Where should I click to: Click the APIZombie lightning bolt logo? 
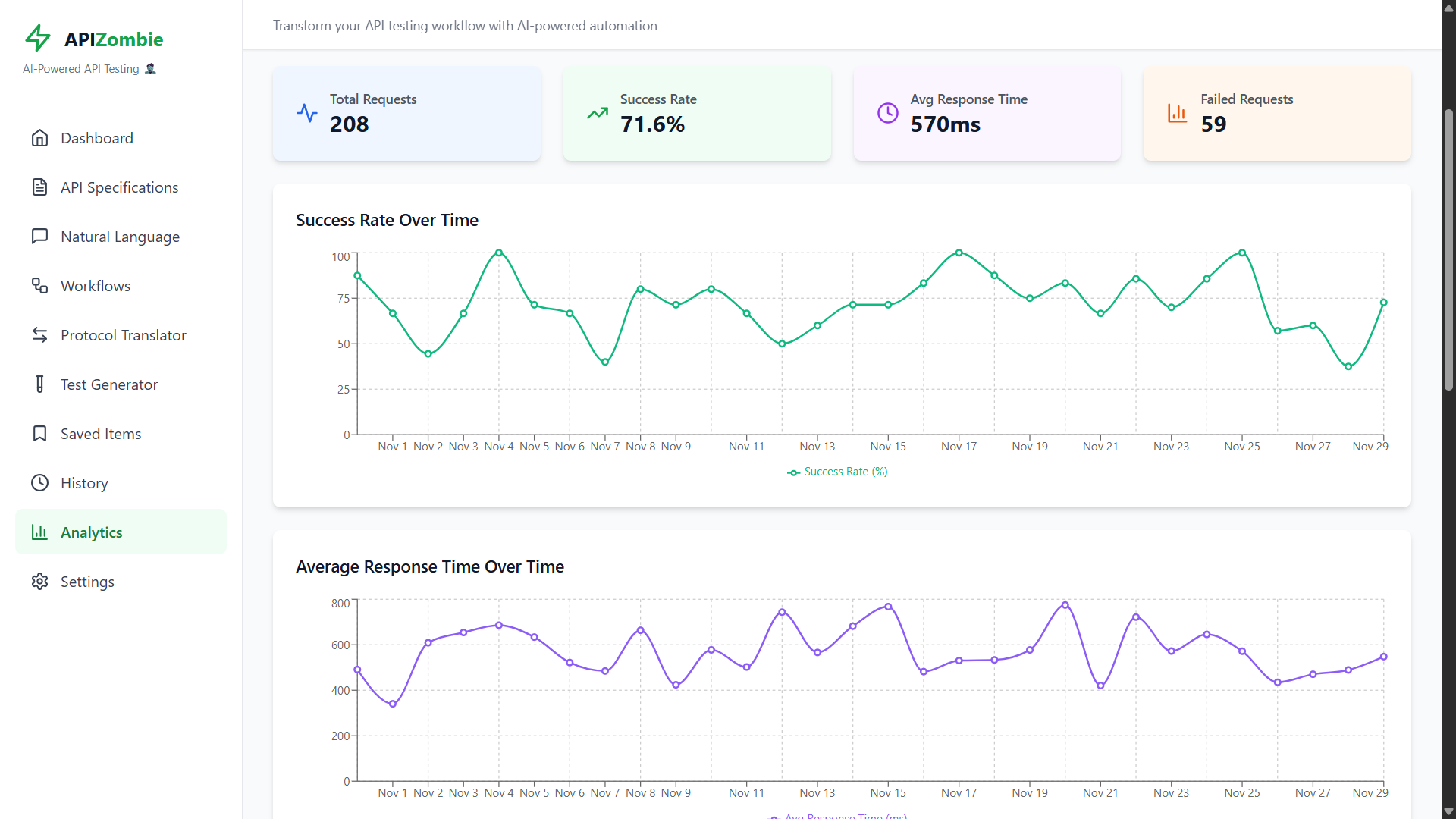tap(37, 38)
